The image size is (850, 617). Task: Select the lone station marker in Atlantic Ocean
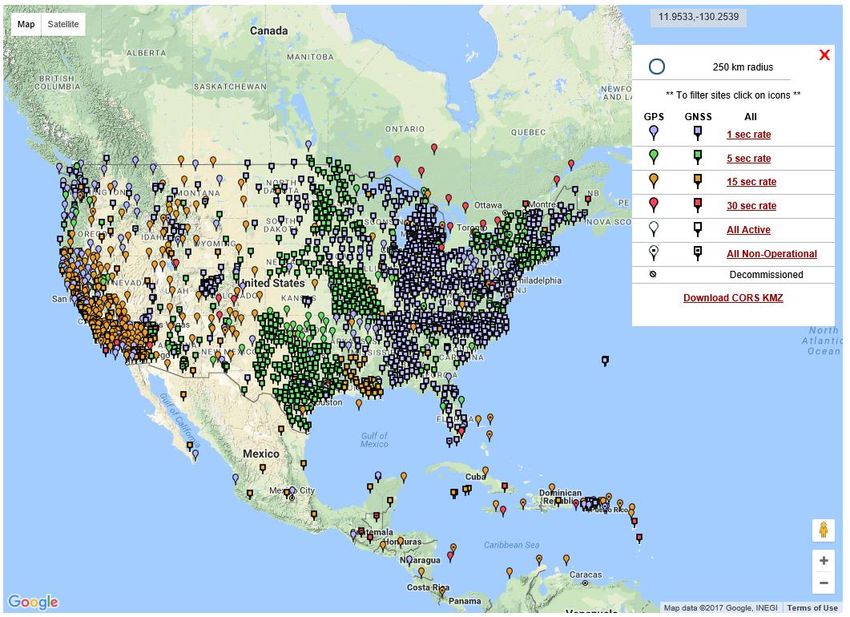pyautogui.click(x=605, y=361)
